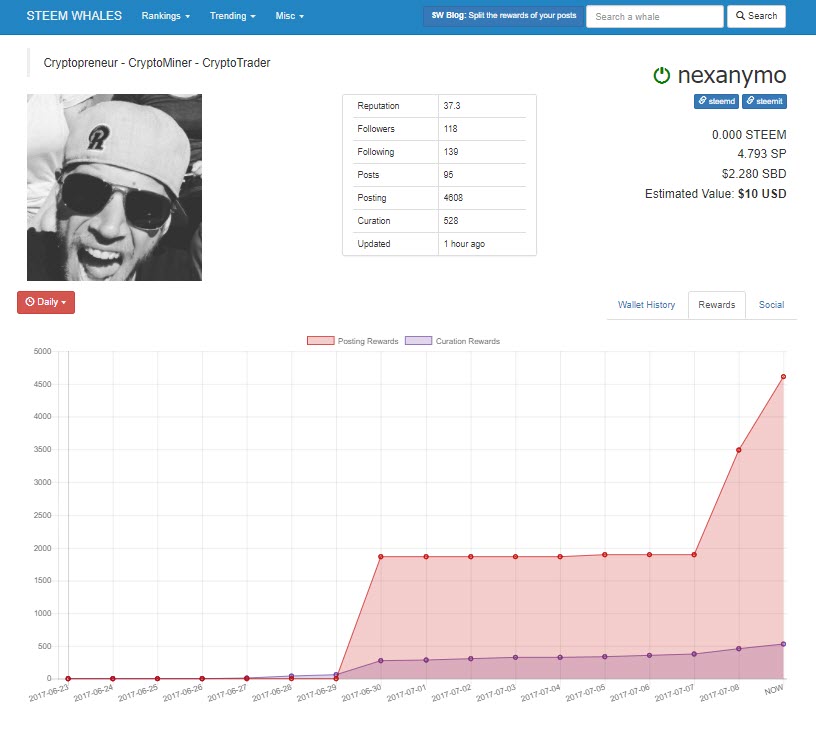This screenshot has height=730, width=816.
Task: Open the nexanymo profile picture
Action: tap(114, 187)
